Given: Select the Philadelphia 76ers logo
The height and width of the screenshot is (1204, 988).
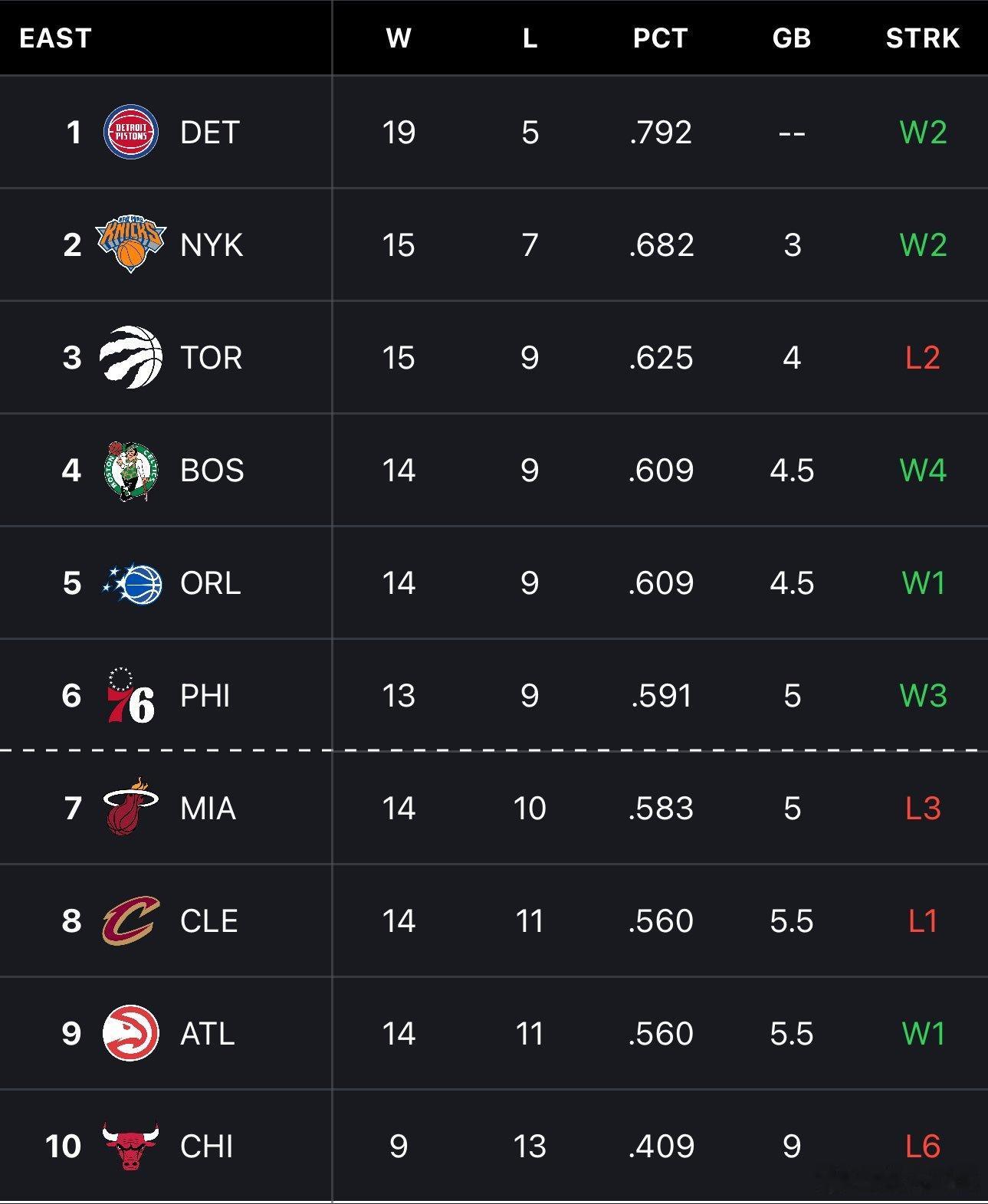Looking at the screenshot, I should coord(131,695).
